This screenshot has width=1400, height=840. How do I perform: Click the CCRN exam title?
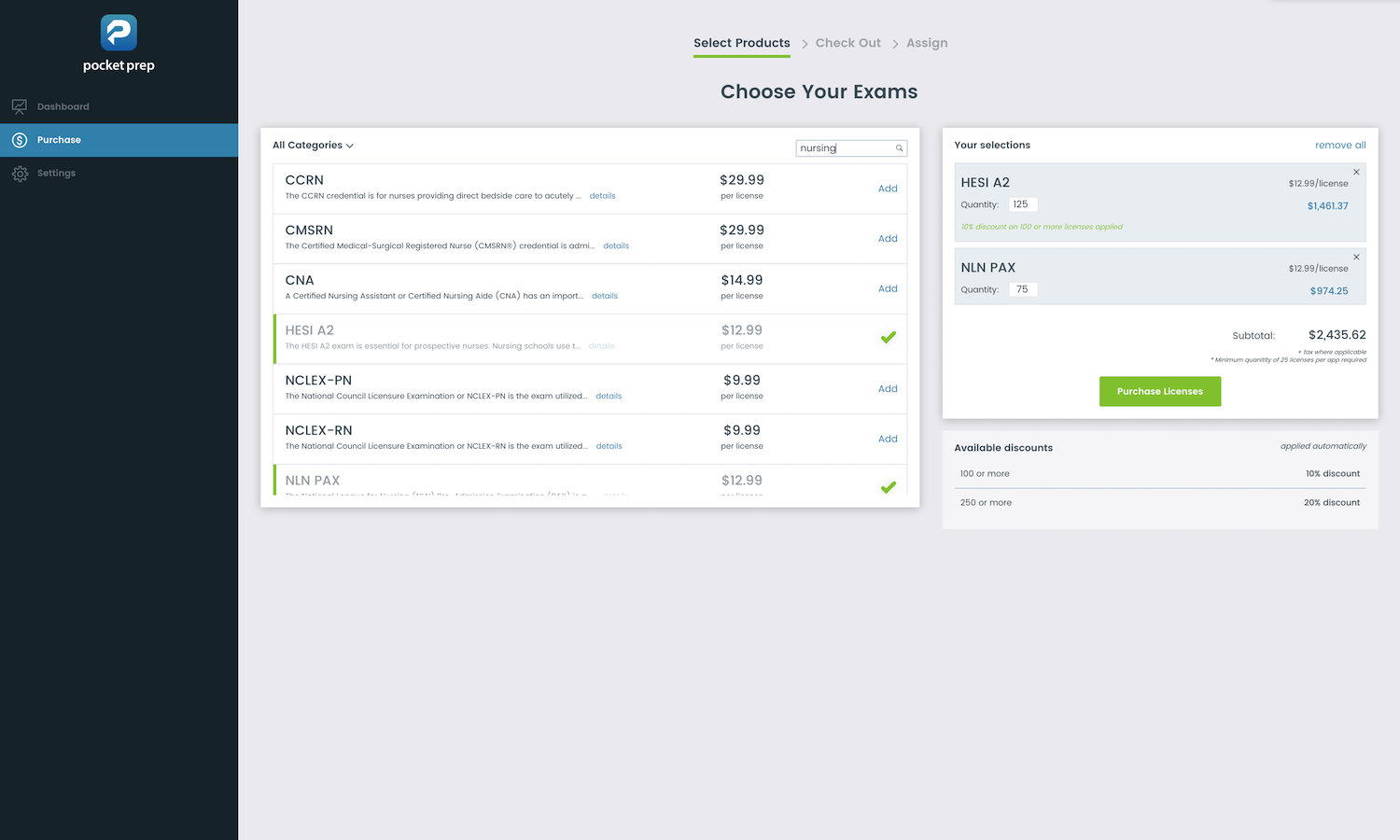point(304,180)
